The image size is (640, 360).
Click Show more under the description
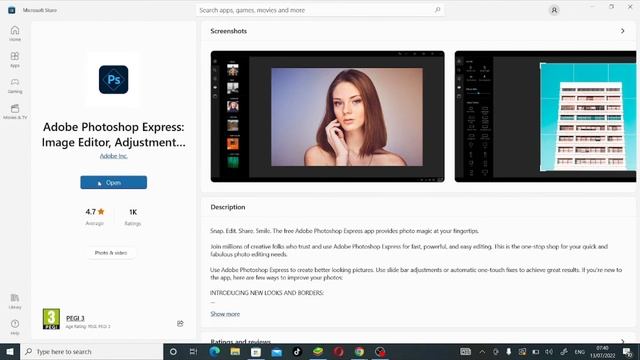click(225, 314)
